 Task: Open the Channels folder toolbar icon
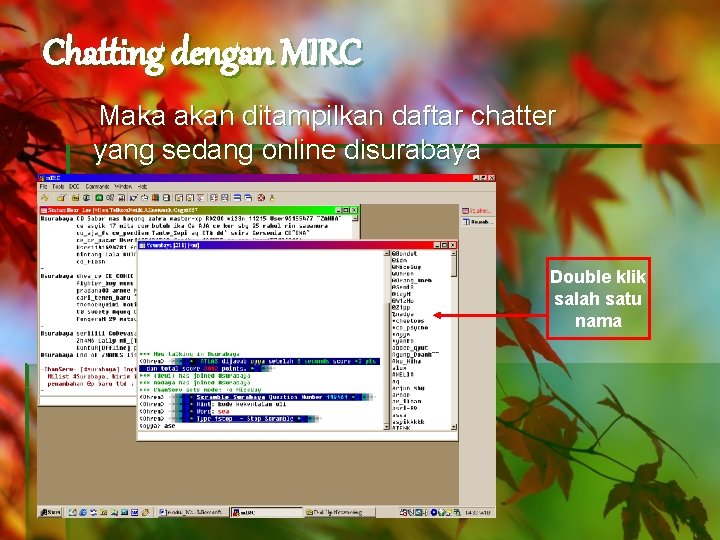[x=75, y=198]
